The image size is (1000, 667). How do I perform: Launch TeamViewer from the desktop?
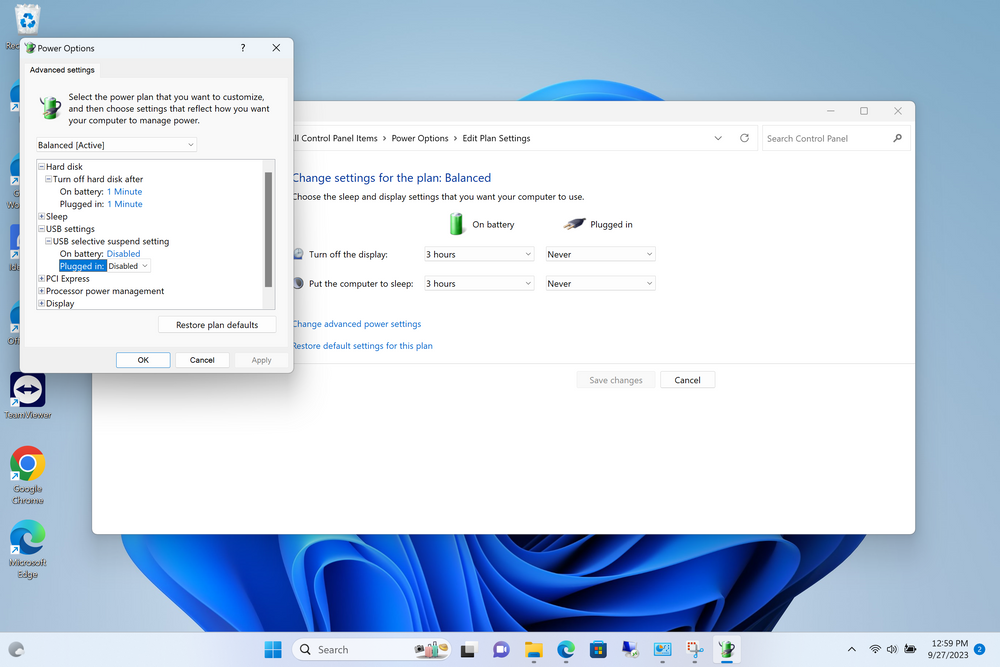click(x=26, y=390)
